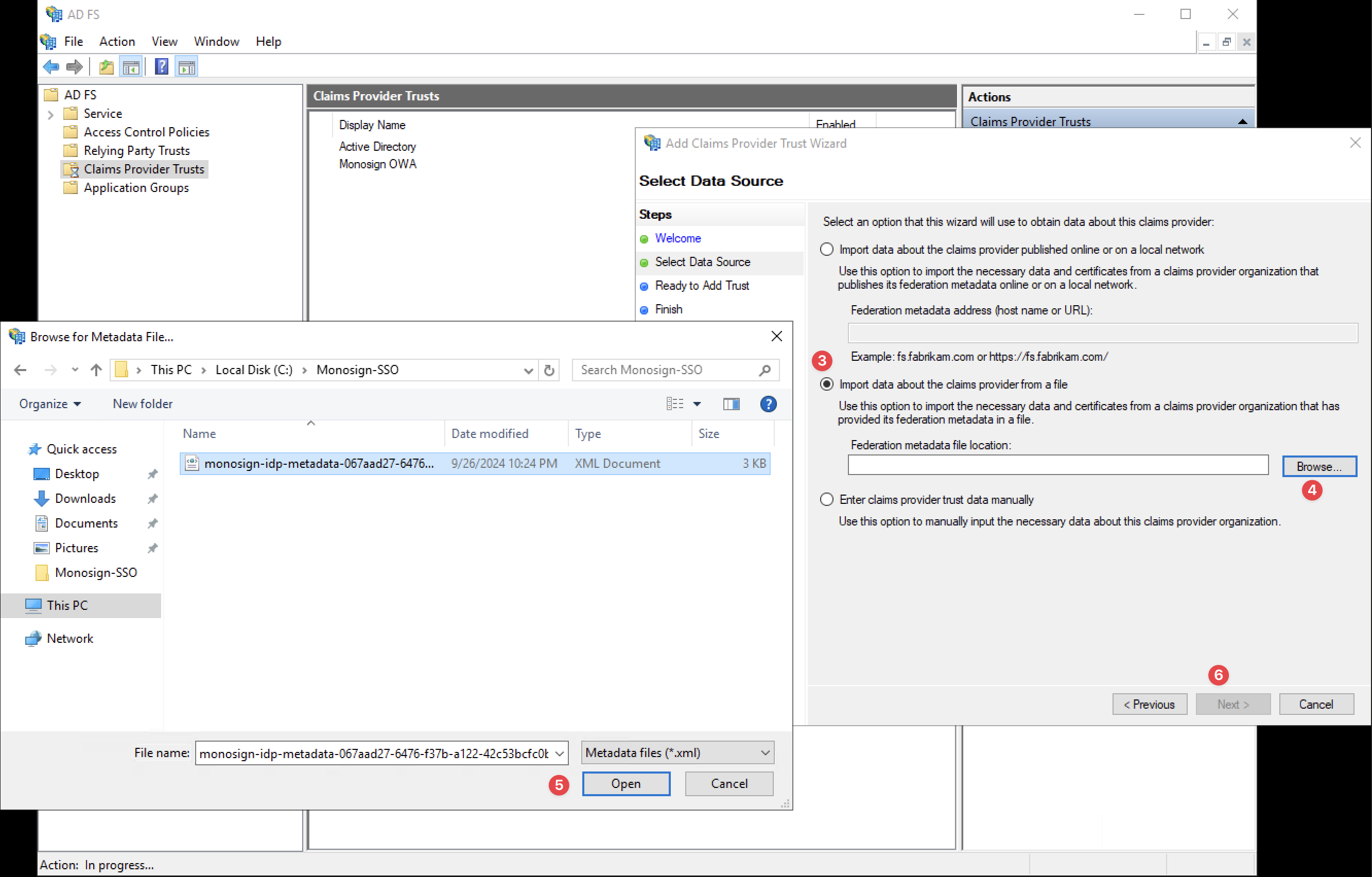The height and width of the screenshot is (877, 1372).
Task: Select import data from a file option
Action: pyautogui.click(x=826, y=384)
